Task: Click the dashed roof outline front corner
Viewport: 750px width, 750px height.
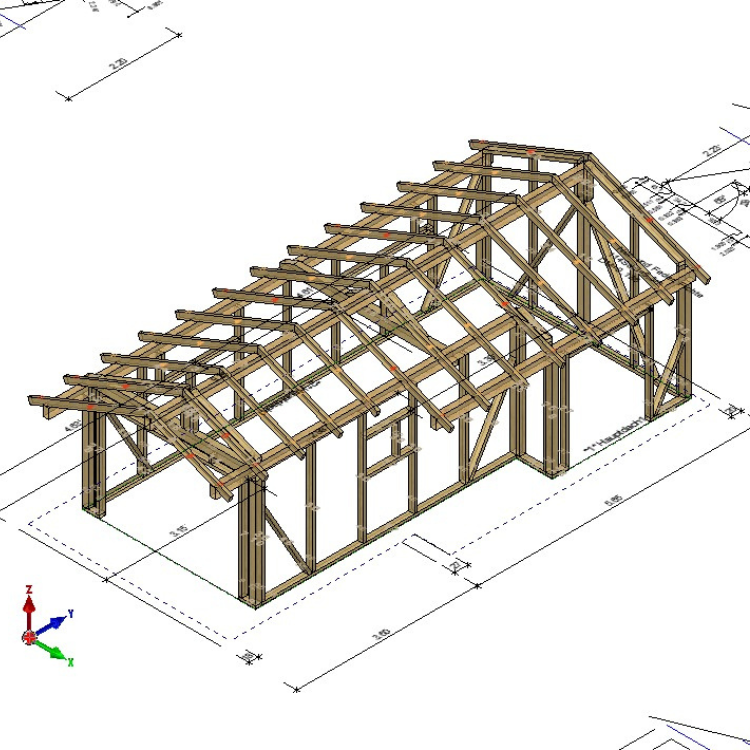Action: tap(236, 638)
